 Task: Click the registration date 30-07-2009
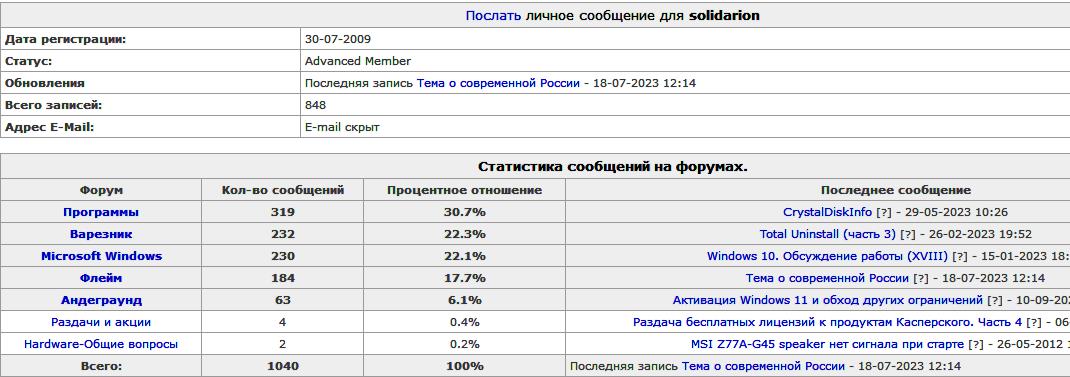338,39
